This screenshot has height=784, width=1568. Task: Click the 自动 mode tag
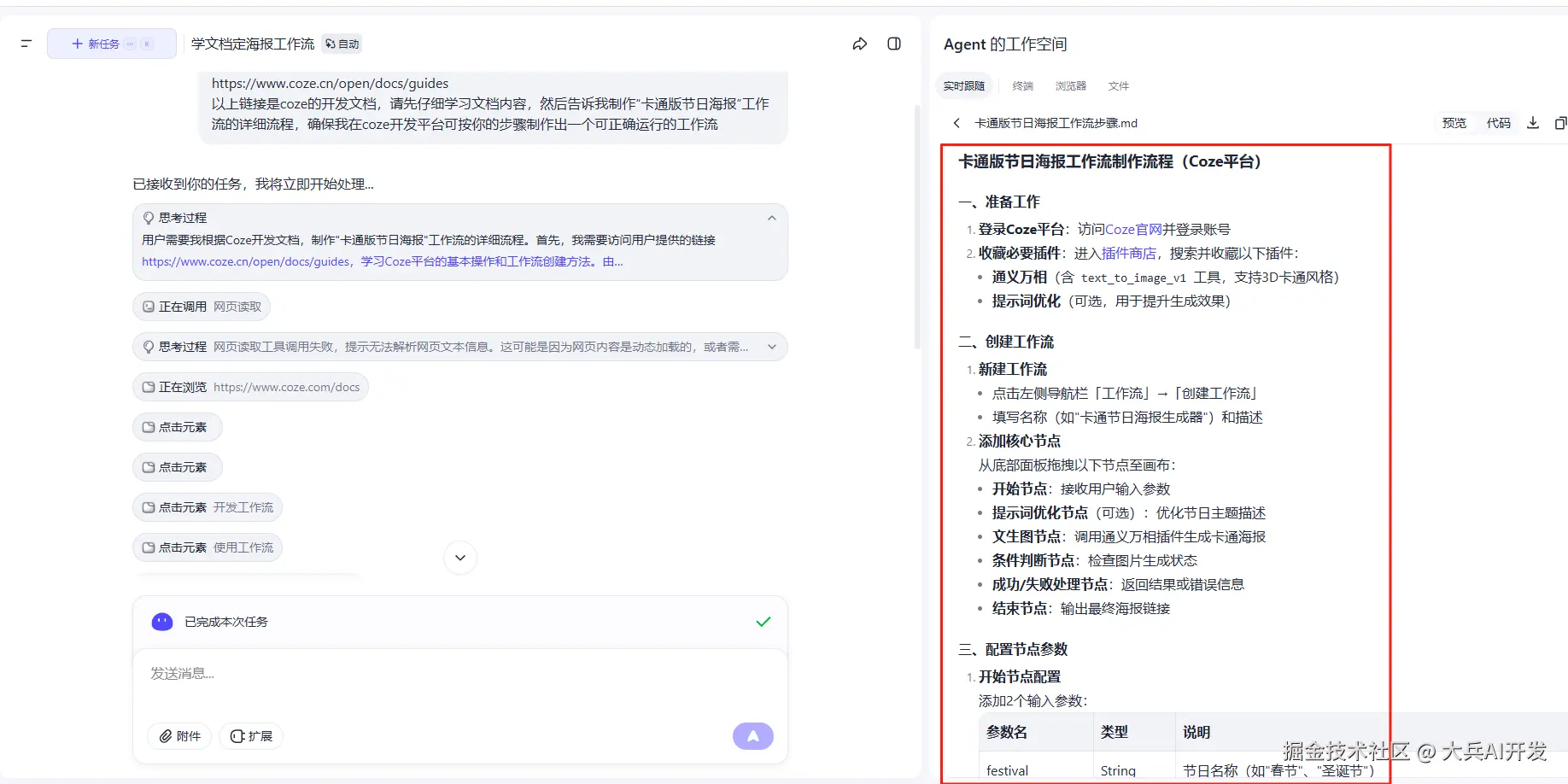click(342, 44)
